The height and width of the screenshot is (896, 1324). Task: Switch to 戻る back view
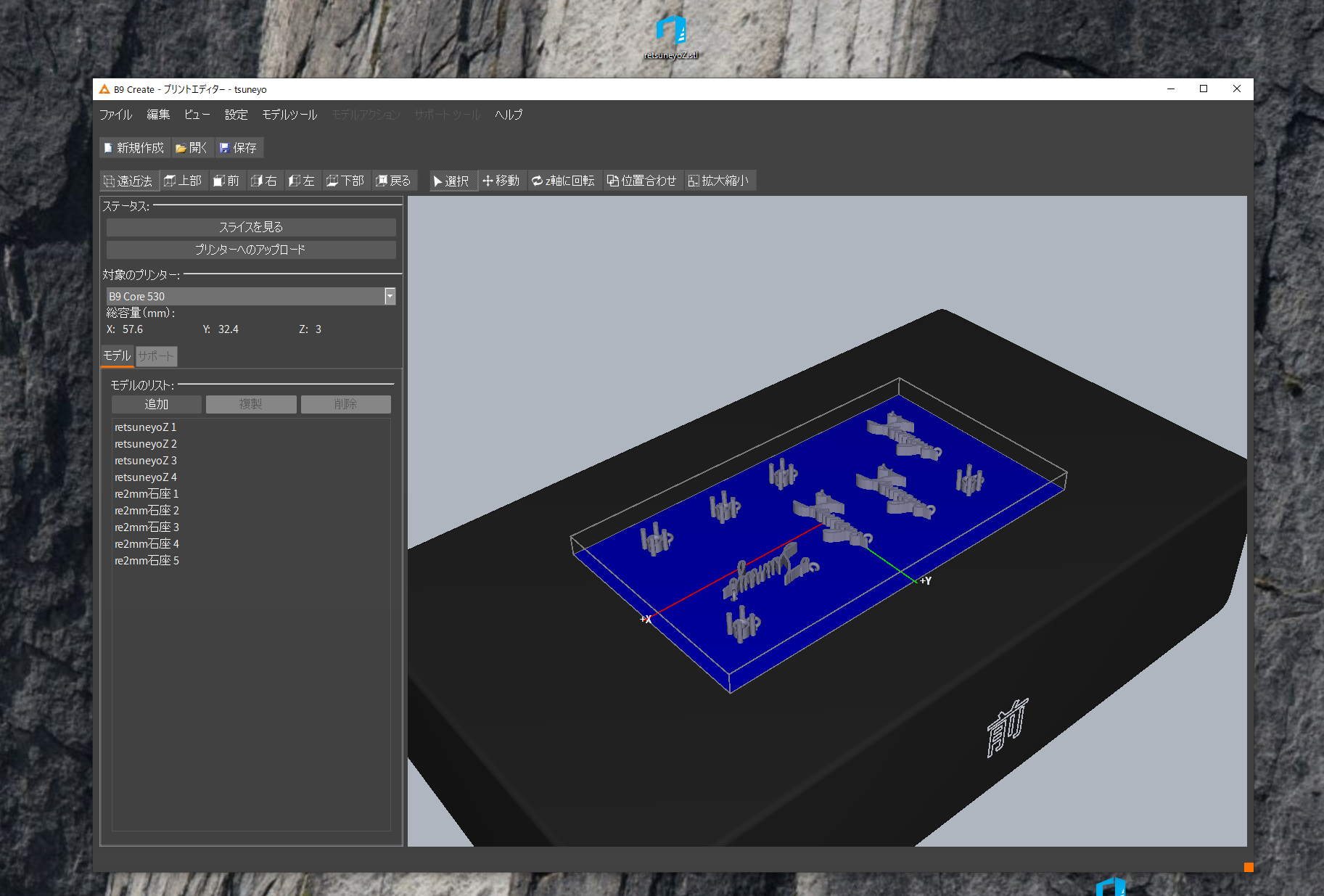pos(394,181)
